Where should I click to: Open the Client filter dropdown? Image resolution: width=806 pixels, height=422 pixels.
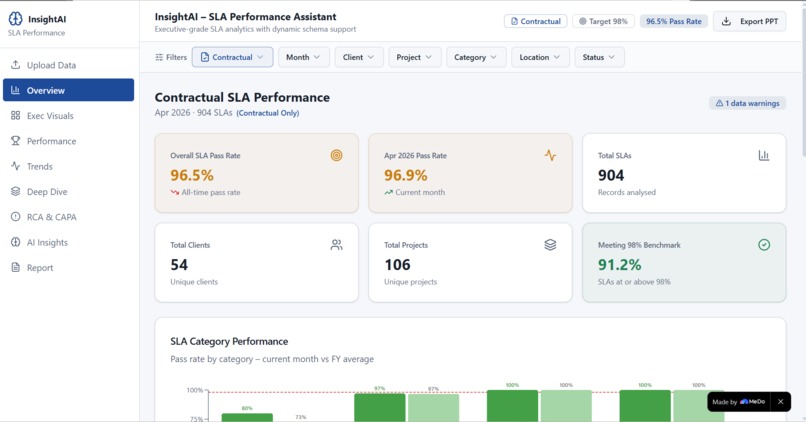coord(358,57)
